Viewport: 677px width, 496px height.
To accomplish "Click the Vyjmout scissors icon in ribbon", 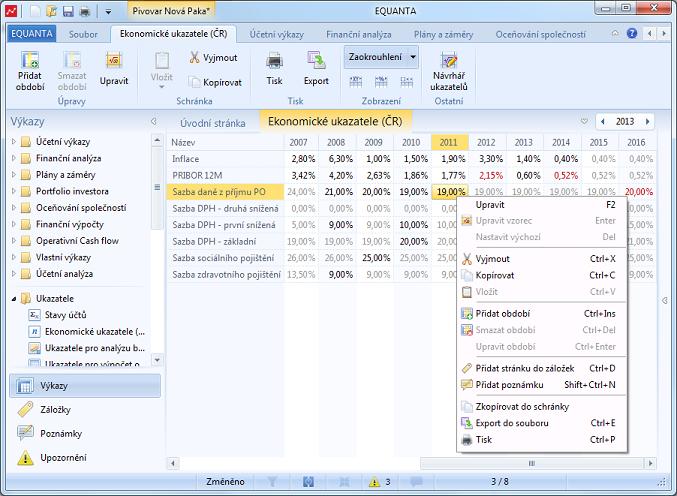I will coord(194,57).
